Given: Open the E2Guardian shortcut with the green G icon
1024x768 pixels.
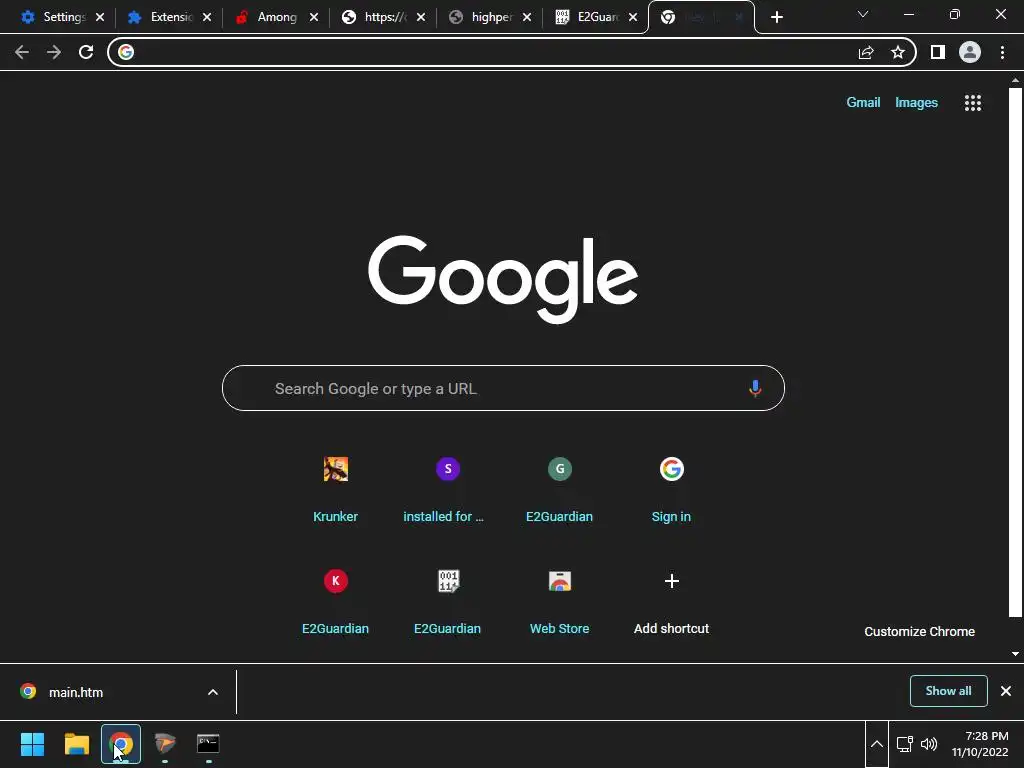Looking at the screenshot, I should click(x=560, y=490).
